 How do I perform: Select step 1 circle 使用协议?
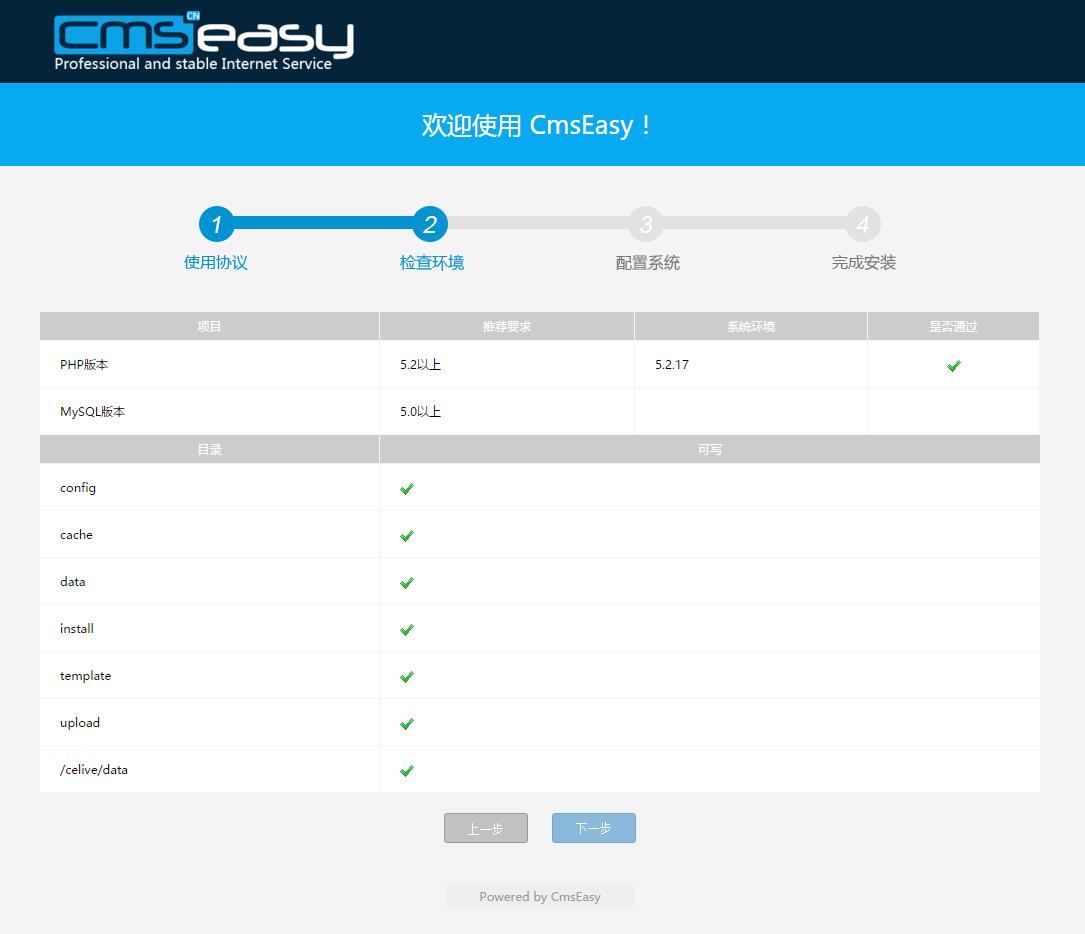(216, 224)
